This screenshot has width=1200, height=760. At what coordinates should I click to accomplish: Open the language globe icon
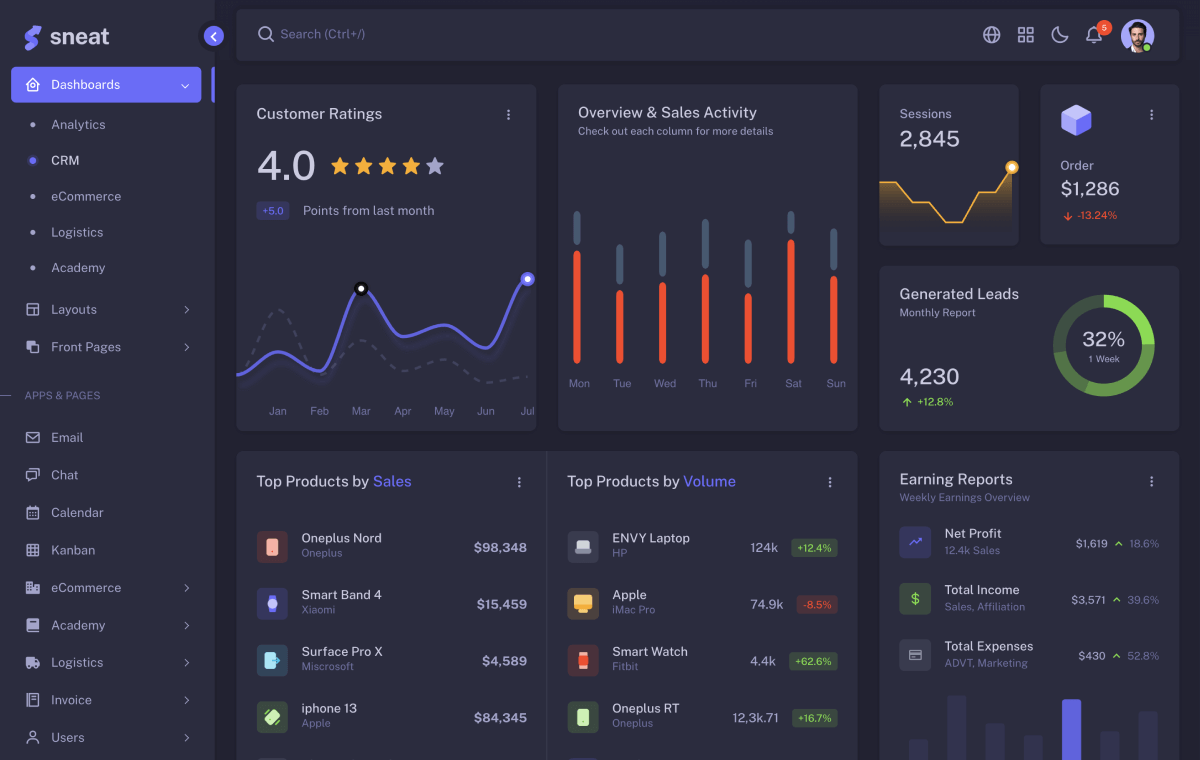[x=991, y=34]
